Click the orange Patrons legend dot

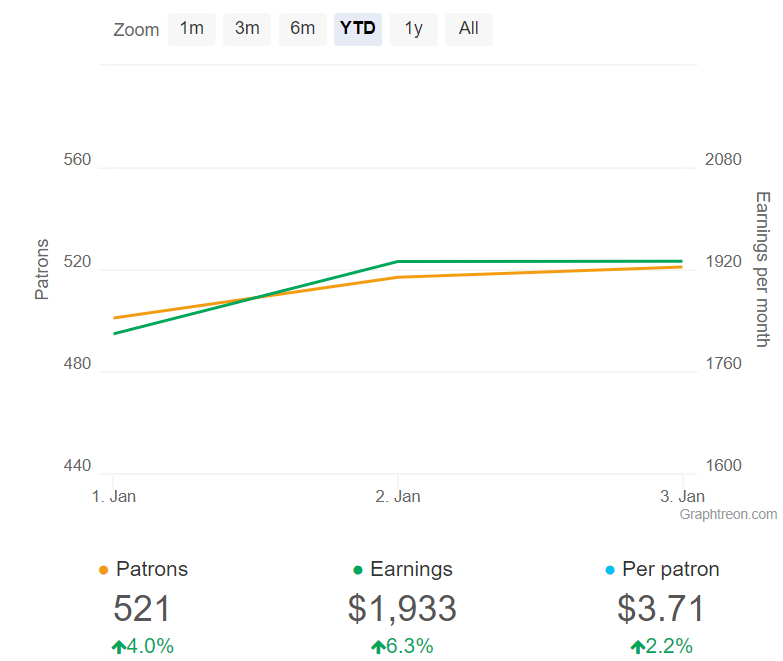(x=104, y=570)
